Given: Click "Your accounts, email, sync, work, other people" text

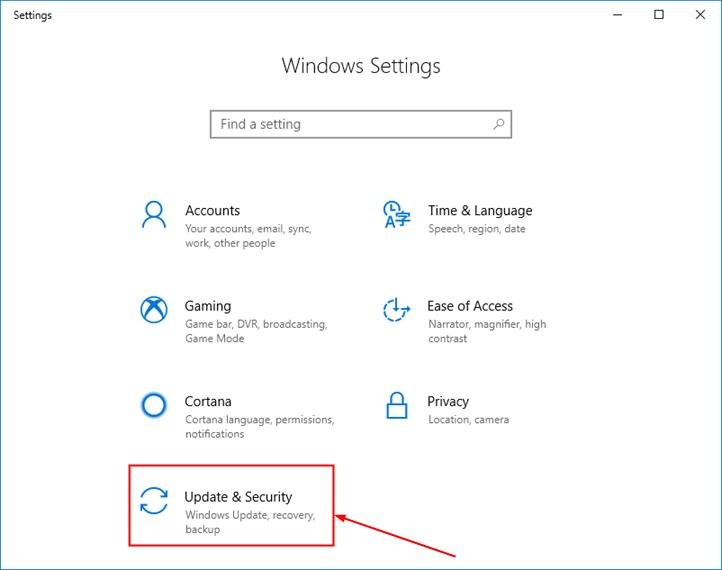Looking at the screenshot, I should click(x=249, y=236).
